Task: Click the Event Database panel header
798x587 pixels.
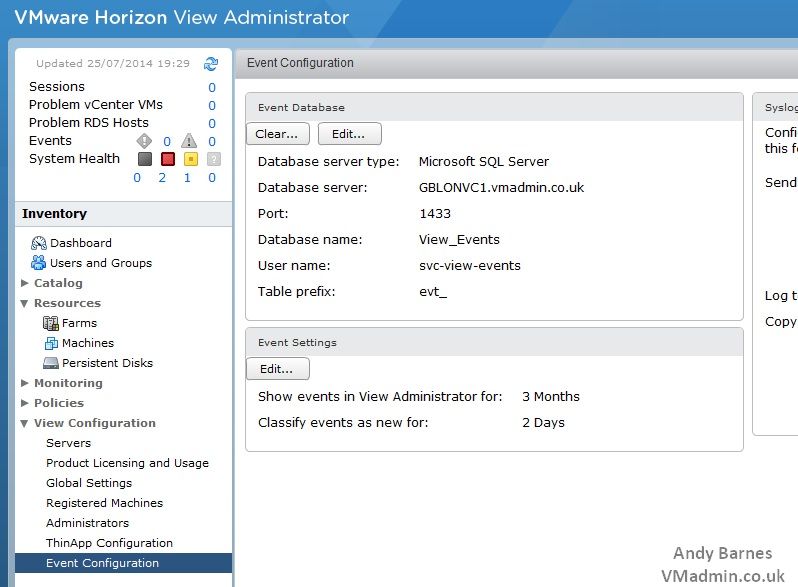Action: click(494, 107)
